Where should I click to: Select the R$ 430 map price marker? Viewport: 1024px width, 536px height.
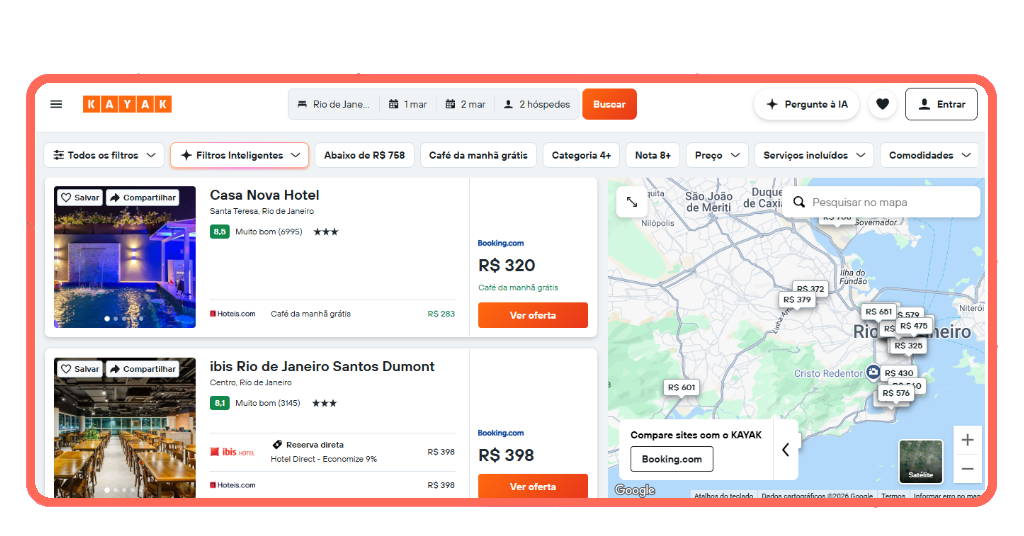coord(899,373)
